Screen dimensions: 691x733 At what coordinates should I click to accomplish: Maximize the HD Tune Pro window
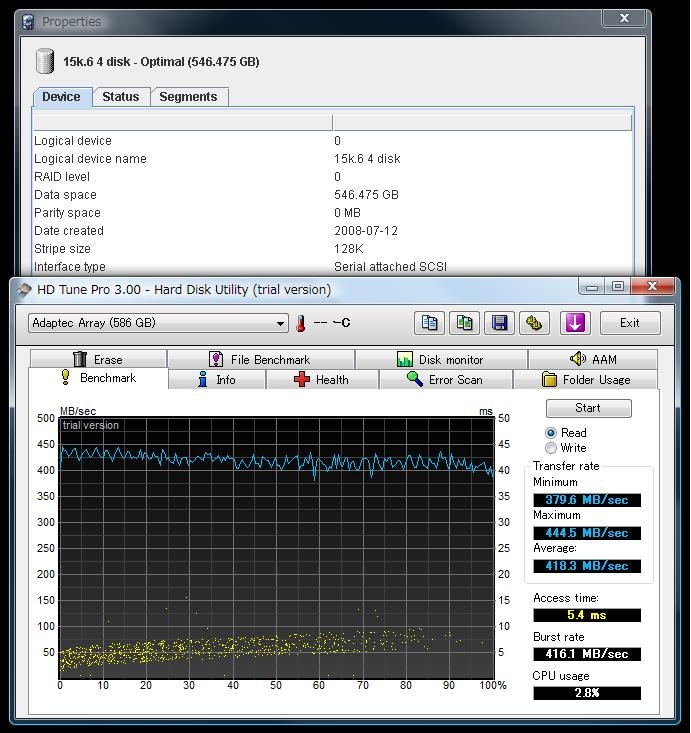(x=618, y=286)
